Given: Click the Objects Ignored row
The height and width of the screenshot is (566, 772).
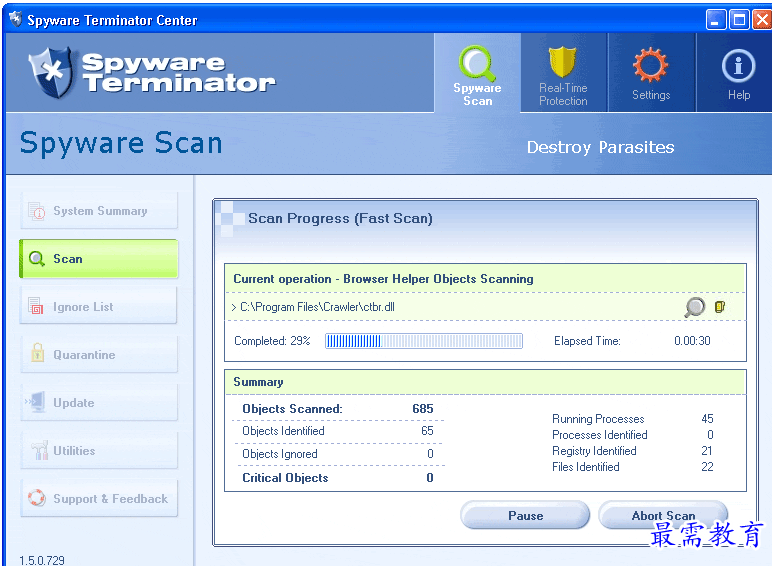Looking at the screenshot, I should point(338,454).
